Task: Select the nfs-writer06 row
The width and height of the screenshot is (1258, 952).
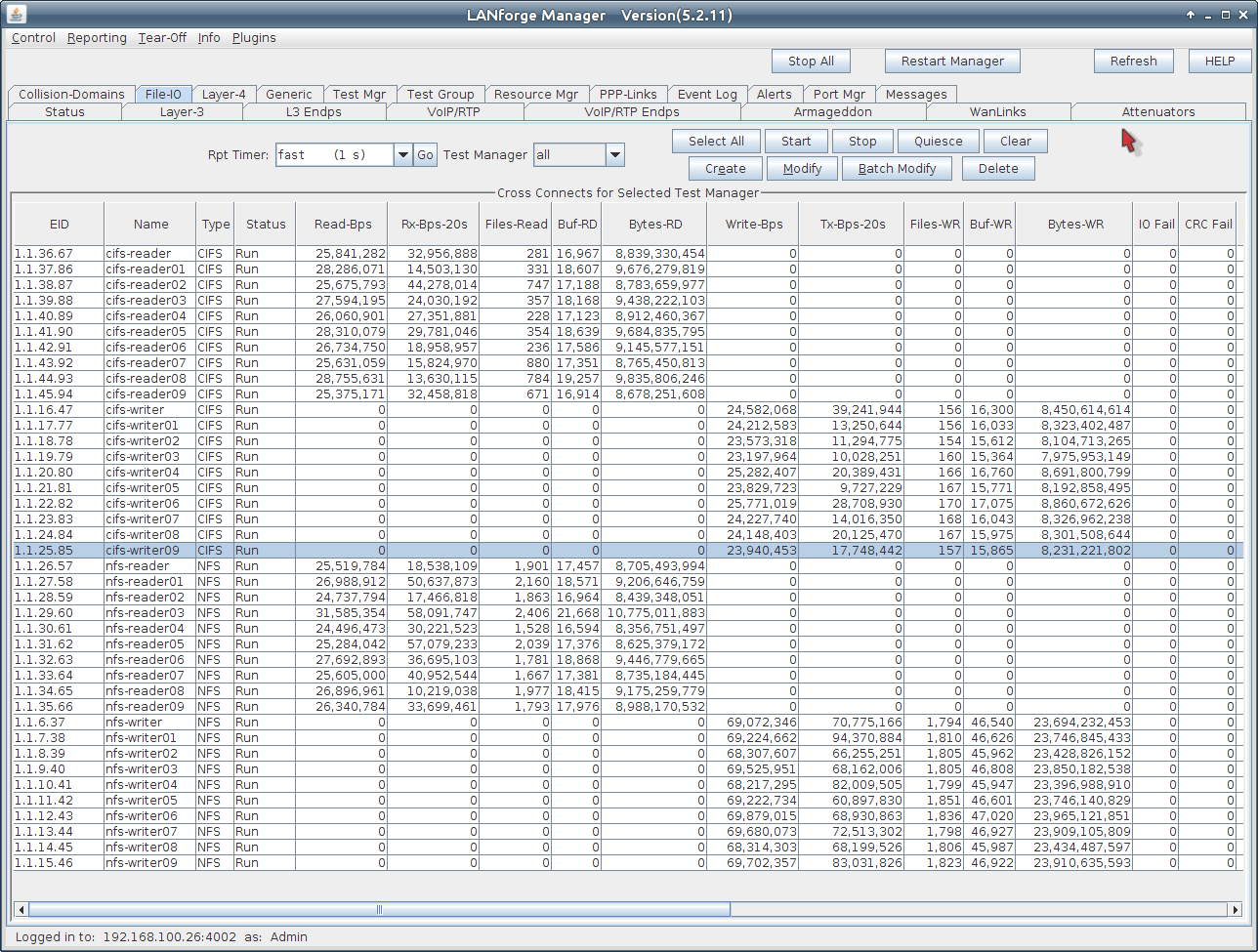Action: pos(625,816)
